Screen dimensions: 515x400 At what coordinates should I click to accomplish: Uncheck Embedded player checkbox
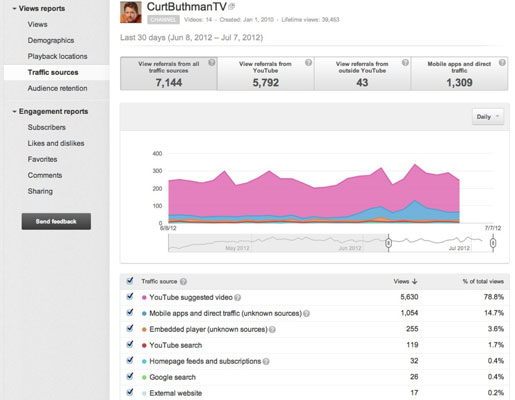click(130, 328)
